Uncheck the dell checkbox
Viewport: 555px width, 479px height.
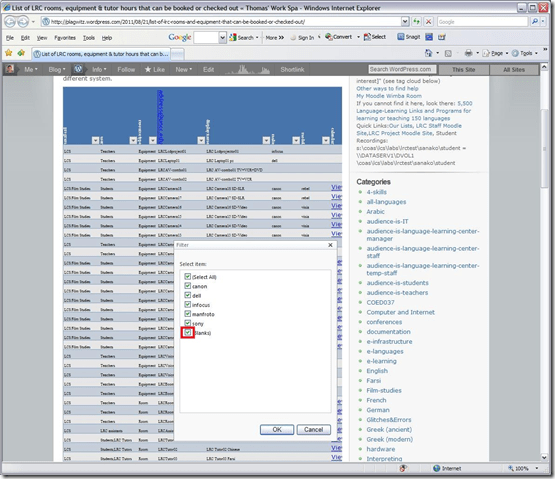pyautogui.click(x=188, y=295)
